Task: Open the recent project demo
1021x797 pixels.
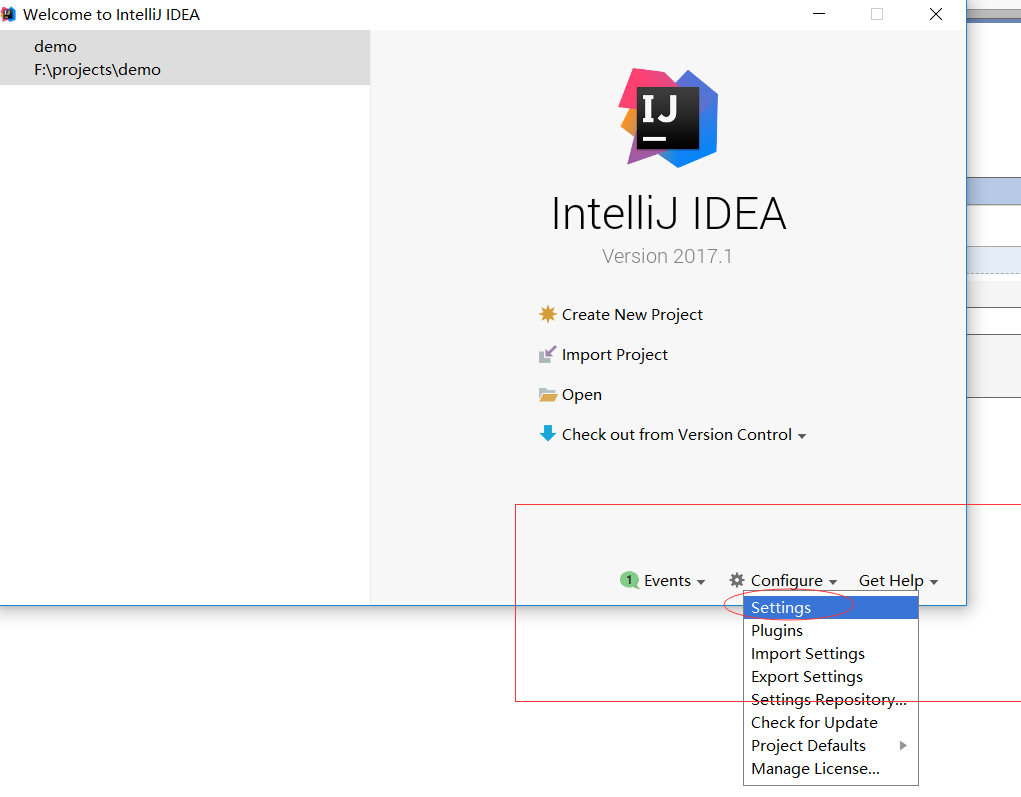Action: click(x=185, y=57)
